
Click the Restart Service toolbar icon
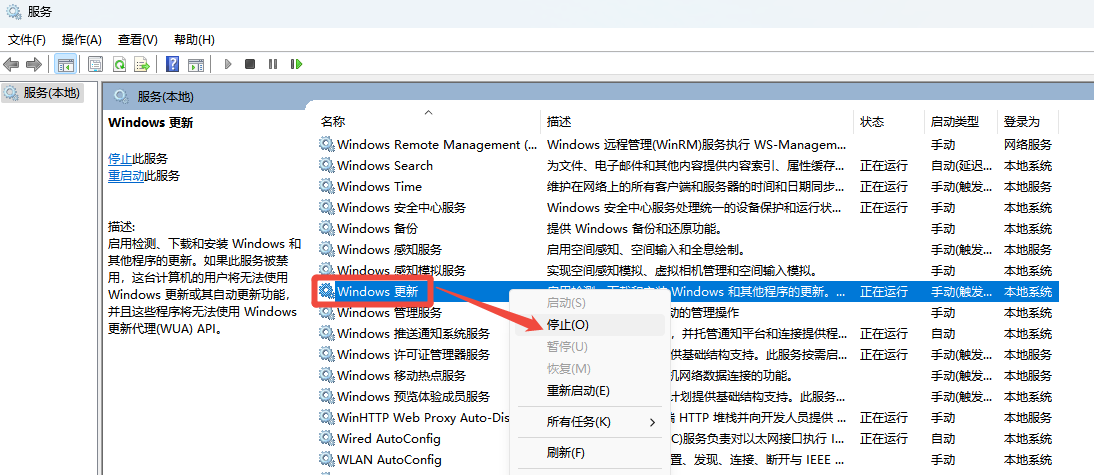[x=296, y=64]
